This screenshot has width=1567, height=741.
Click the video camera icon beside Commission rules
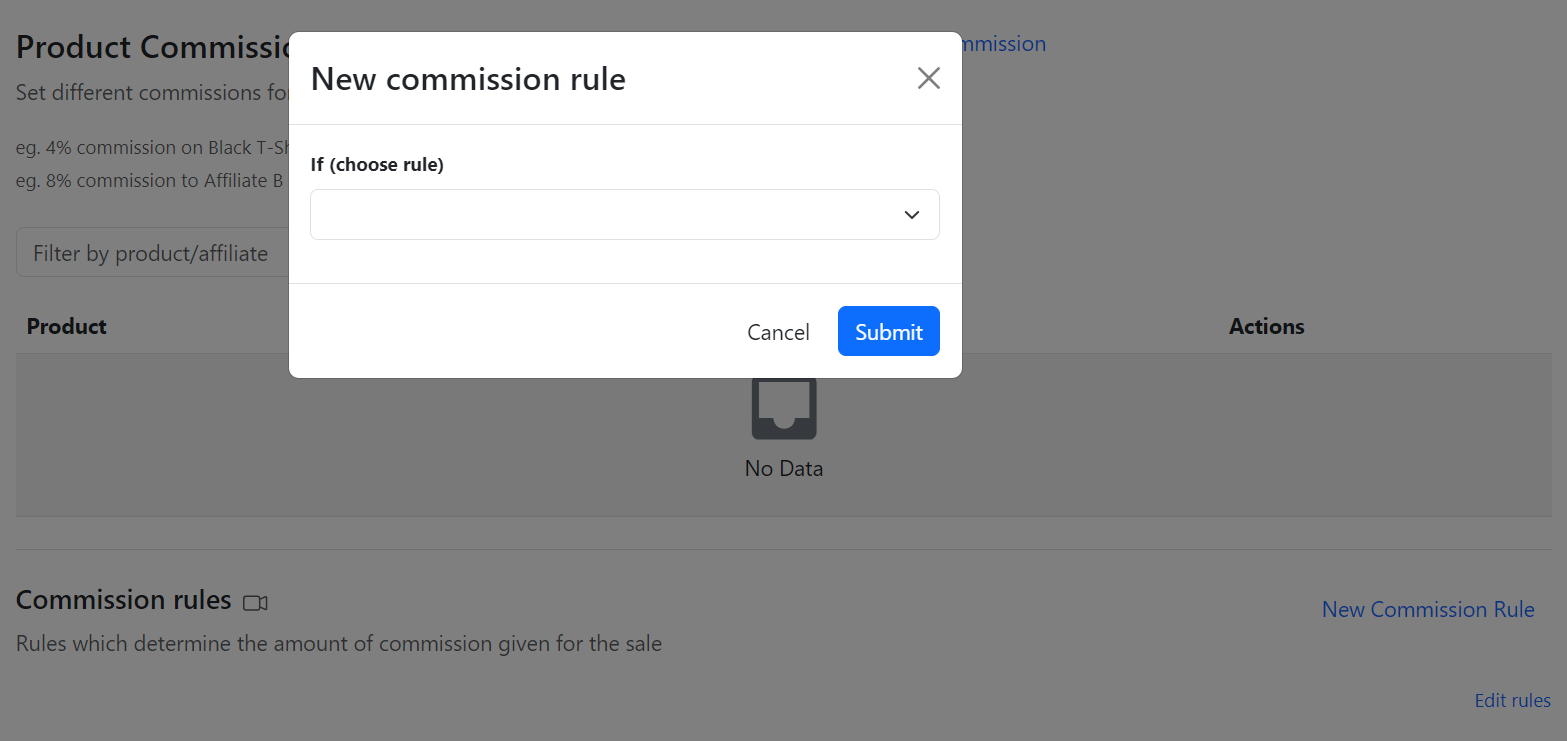256,603
